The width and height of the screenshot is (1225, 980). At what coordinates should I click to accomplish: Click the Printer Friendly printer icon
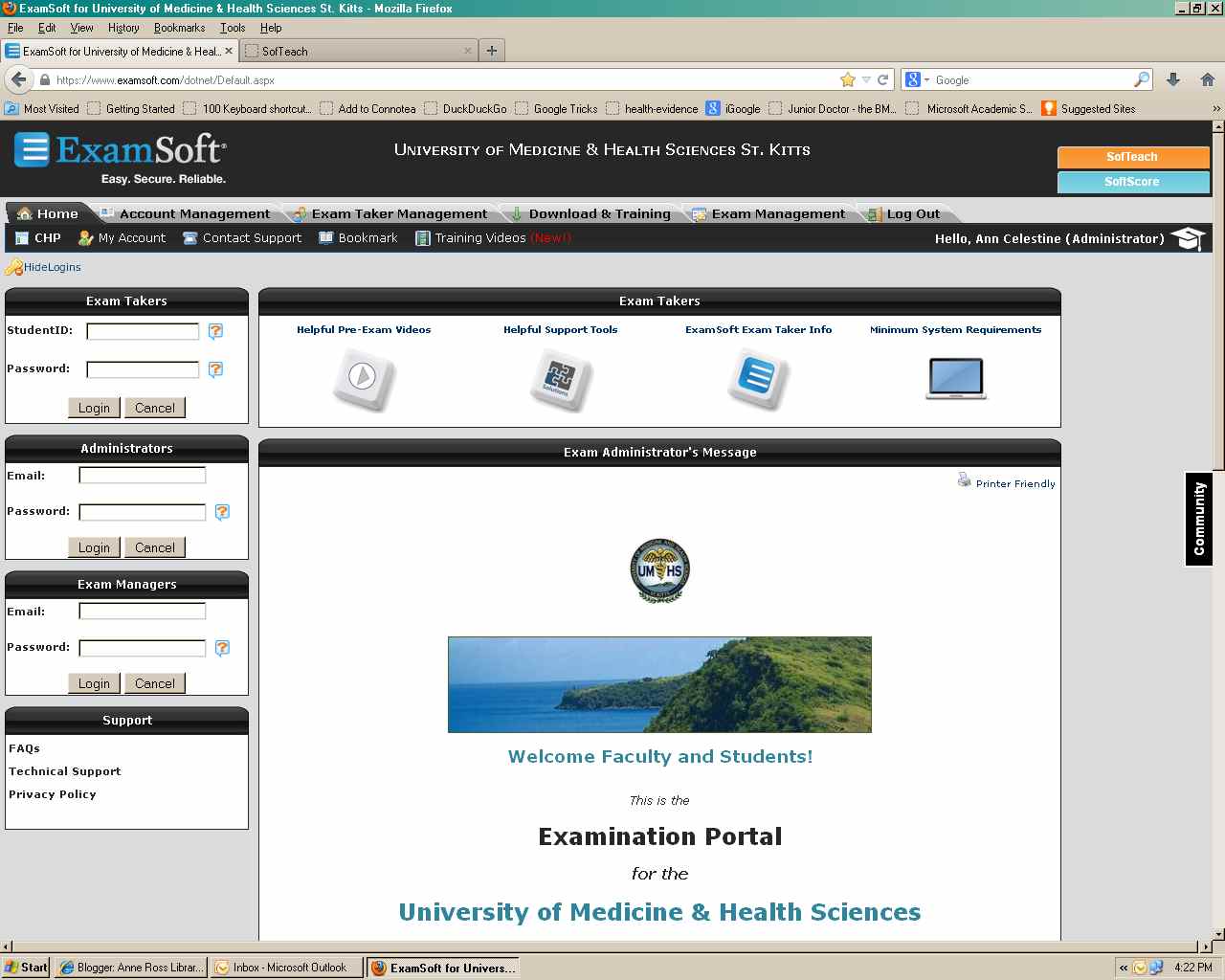point(965,479)
